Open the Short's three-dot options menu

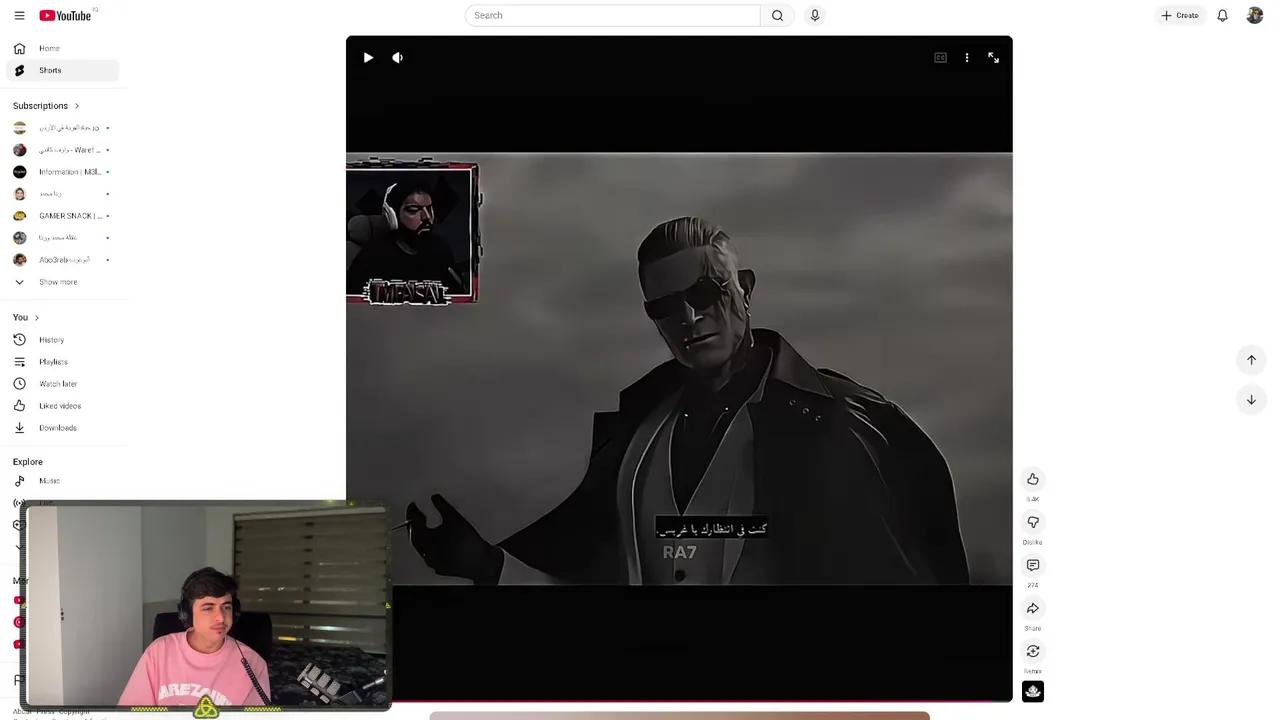click(x=967, y=57)
